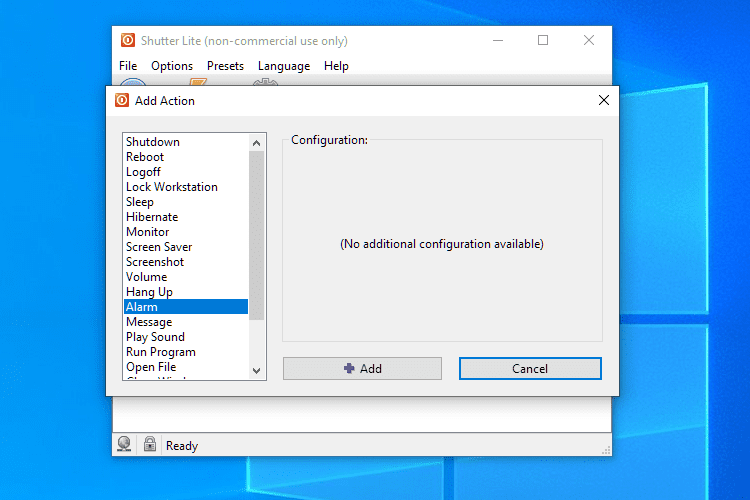This screenshot has width=750, height=500.
Task: Select Monitor in the action list
Action: coord(186,232)
